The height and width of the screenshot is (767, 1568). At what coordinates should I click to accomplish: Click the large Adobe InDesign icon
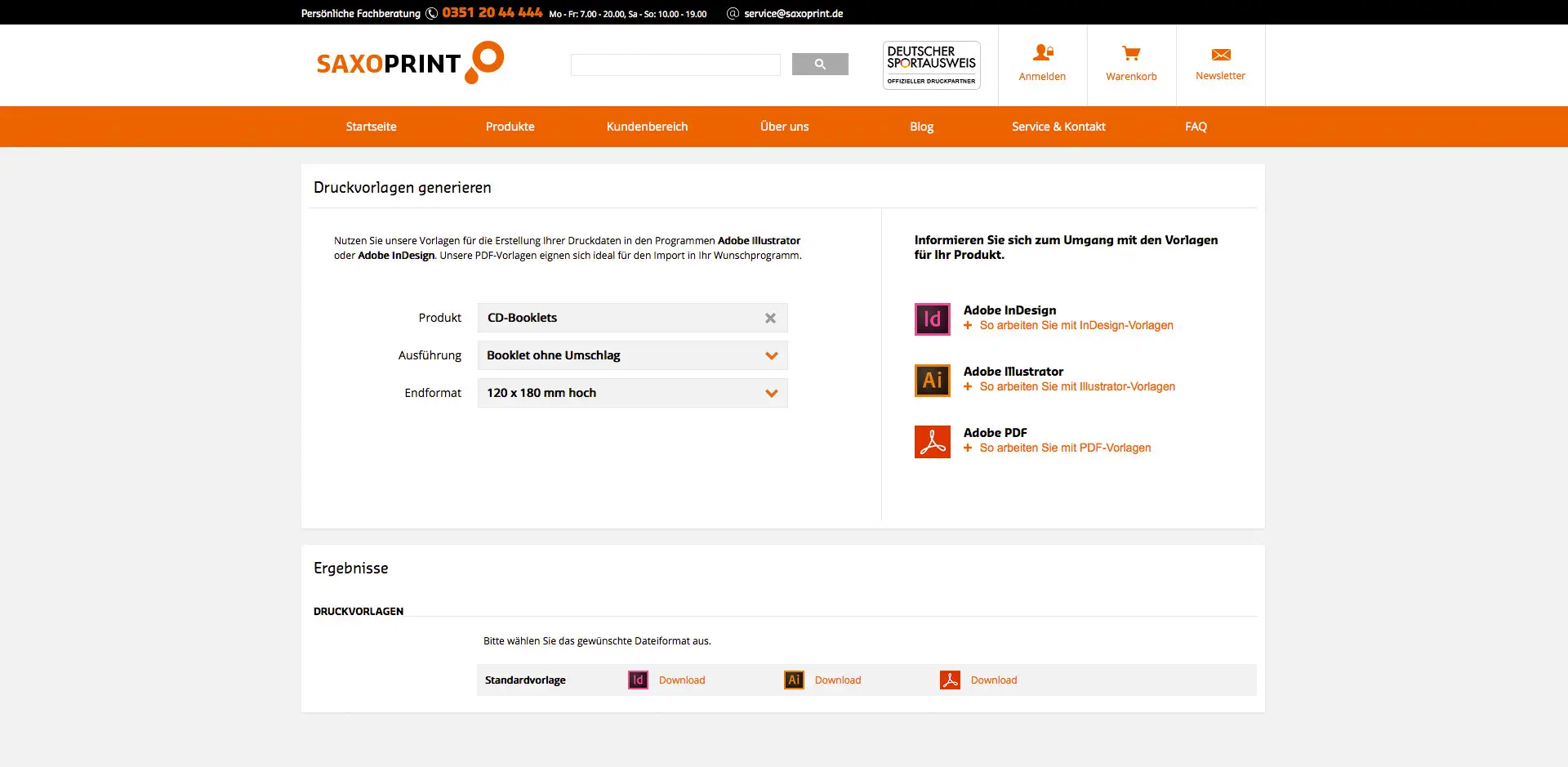coord(932,319)
